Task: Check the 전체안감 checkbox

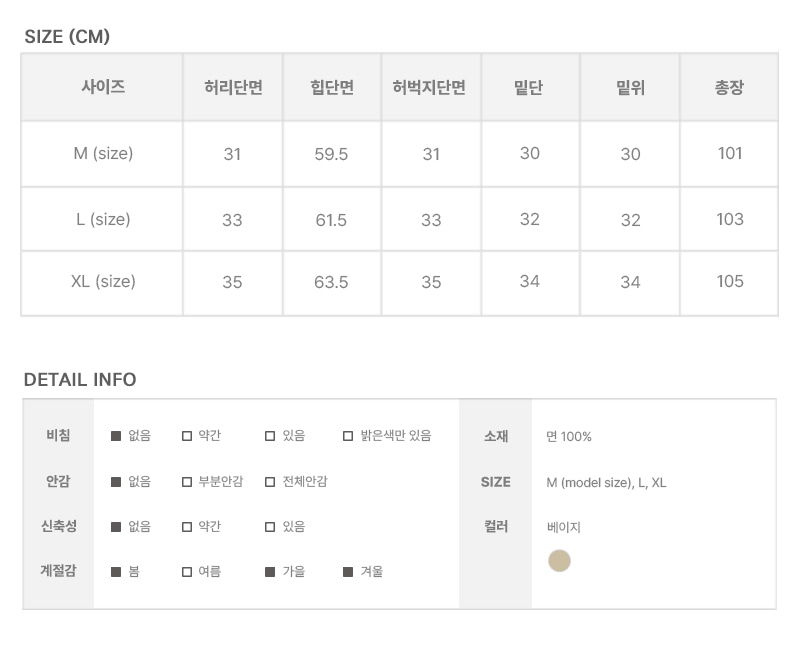Action: (270, 482)
